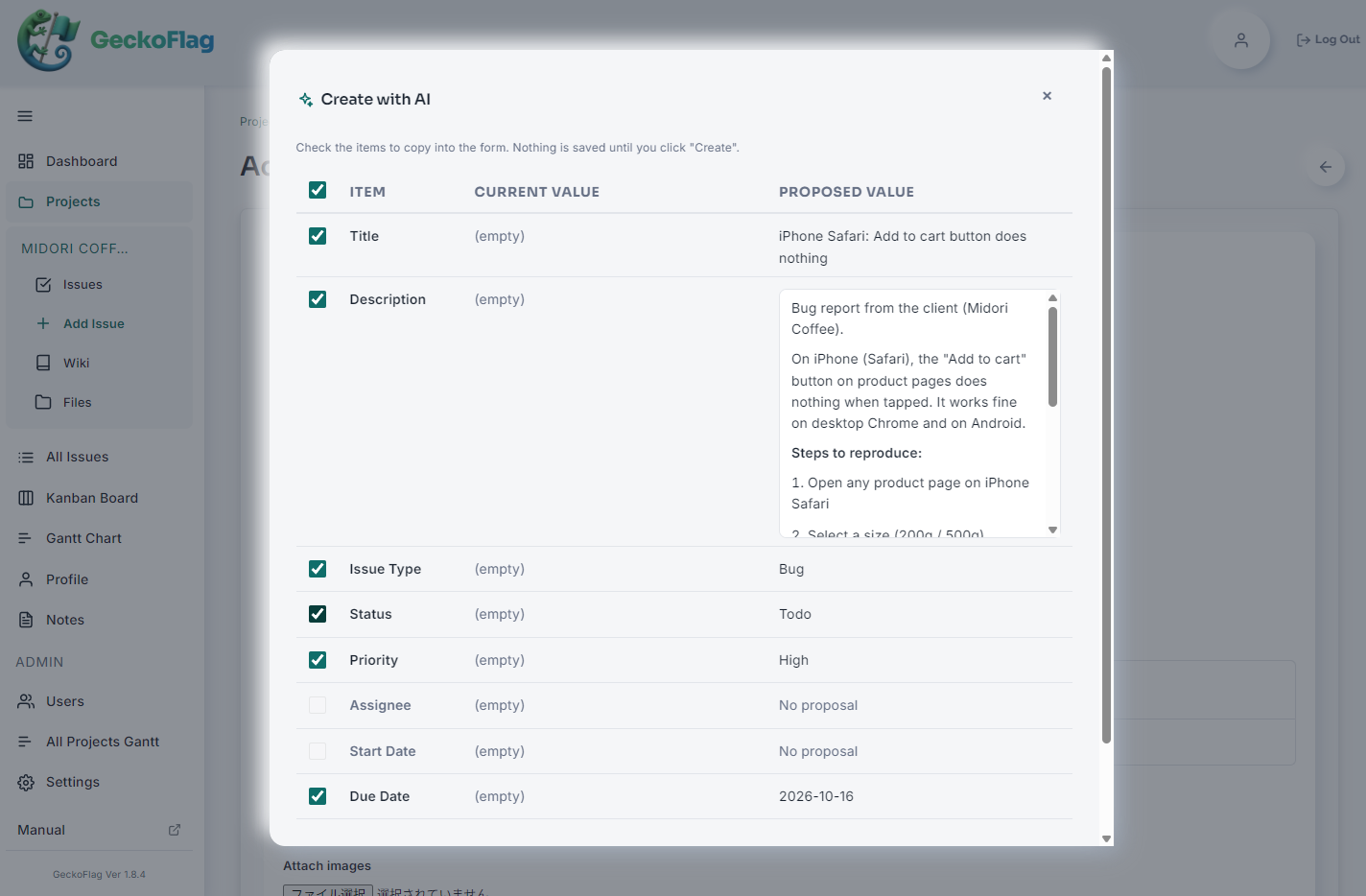This screenshot has height=896, width=1366.
Task: Click the Profile person icon in sidebar
Action: (26, 579)
